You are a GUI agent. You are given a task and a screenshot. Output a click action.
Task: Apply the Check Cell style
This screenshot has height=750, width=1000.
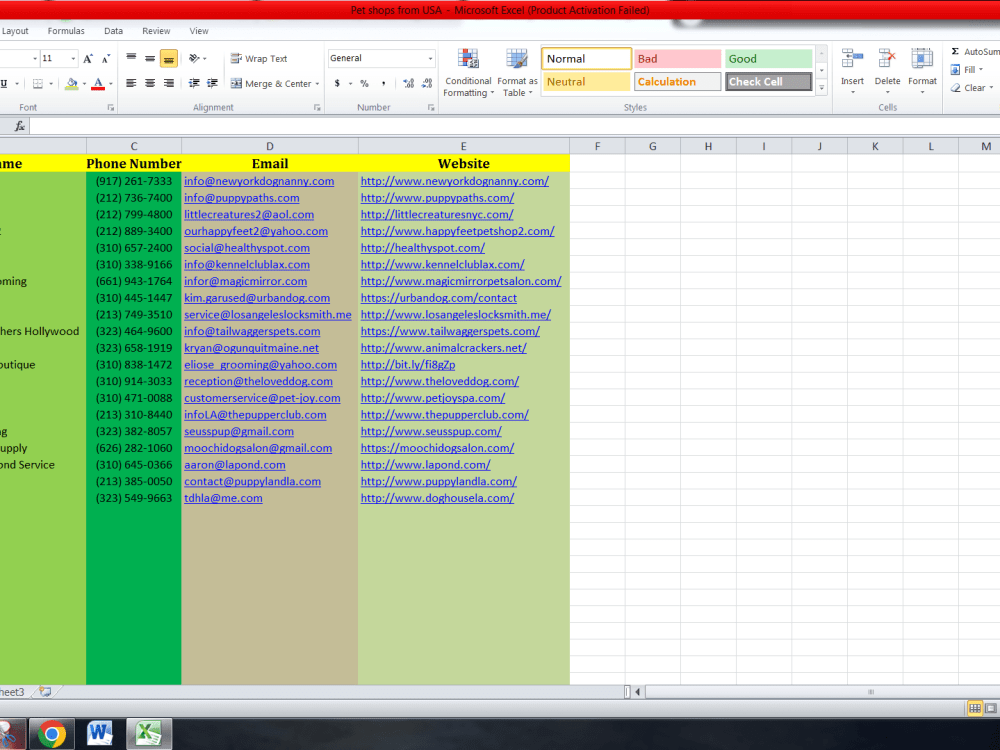pyautogui.click(x=768, y=82)
